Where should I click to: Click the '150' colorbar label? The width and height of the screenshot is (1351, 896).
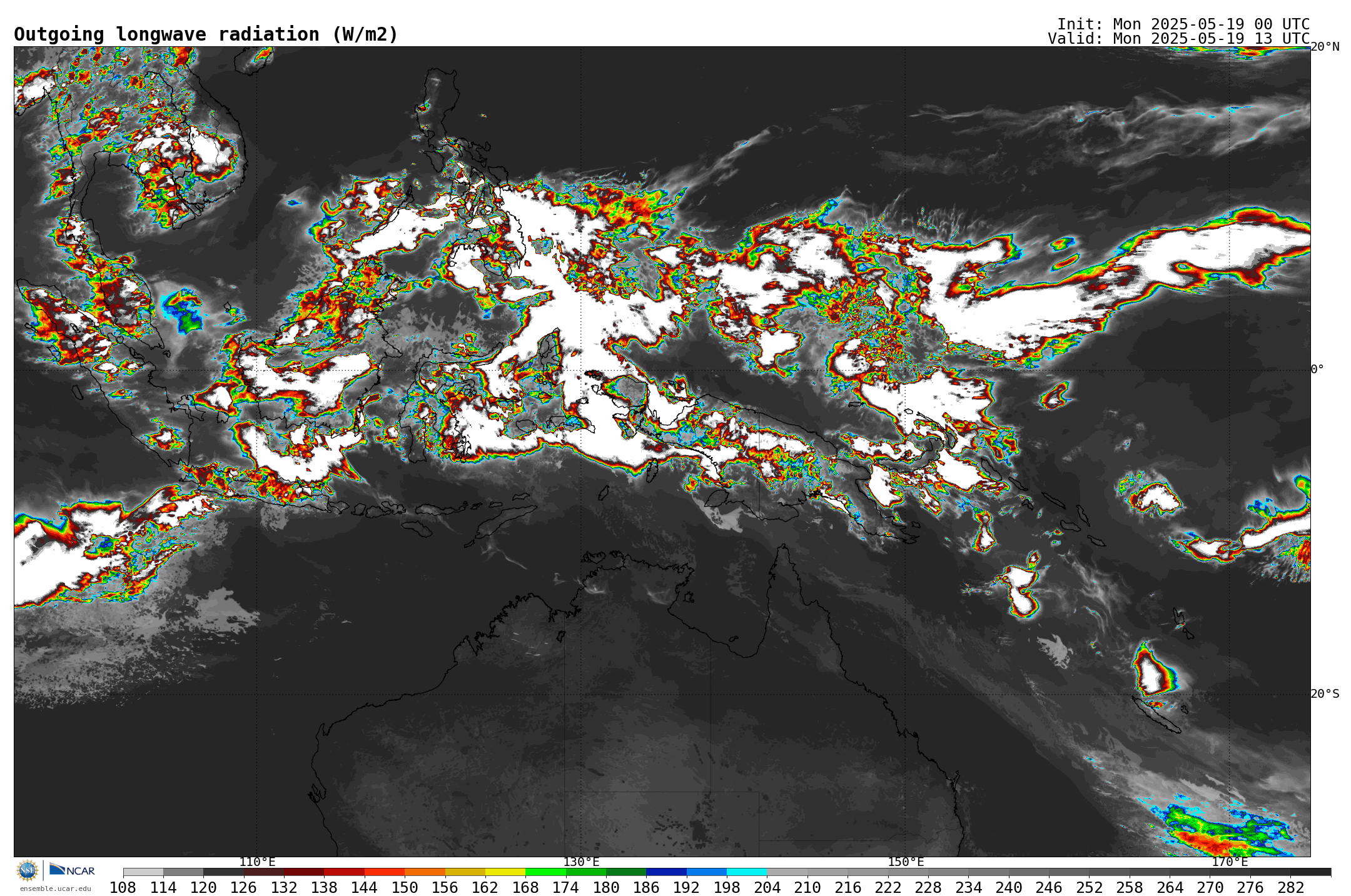pyautogui.click(x=405, y=887)
